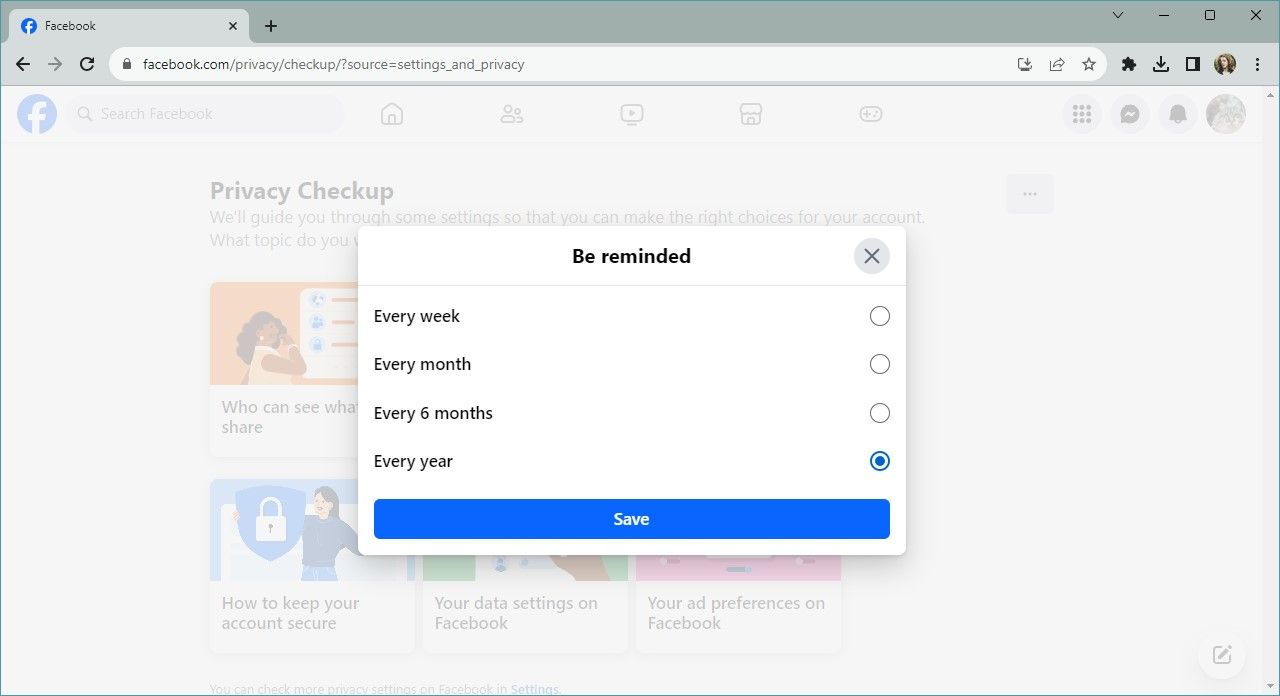This screenshot has height=696, width=1280.
Task: Switch to the Facebook browser tab
Action: pos(120,25)
